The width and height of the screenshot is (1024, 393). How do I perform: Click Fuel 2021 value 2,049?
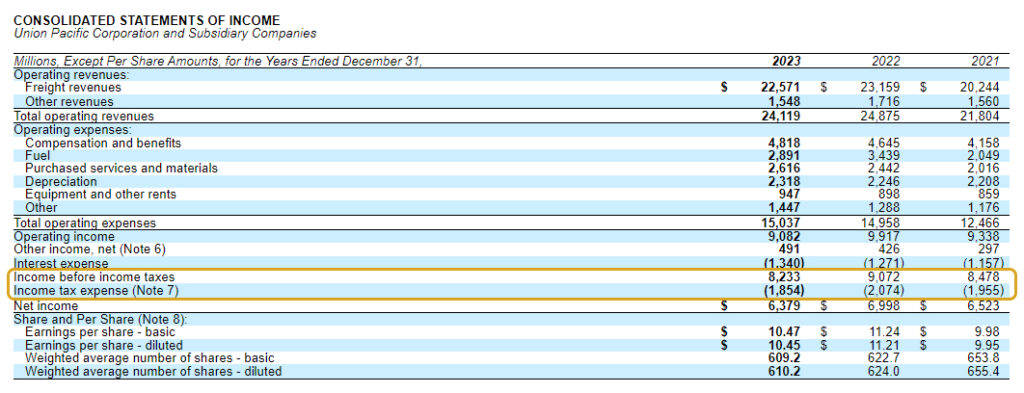pos(984,157)
